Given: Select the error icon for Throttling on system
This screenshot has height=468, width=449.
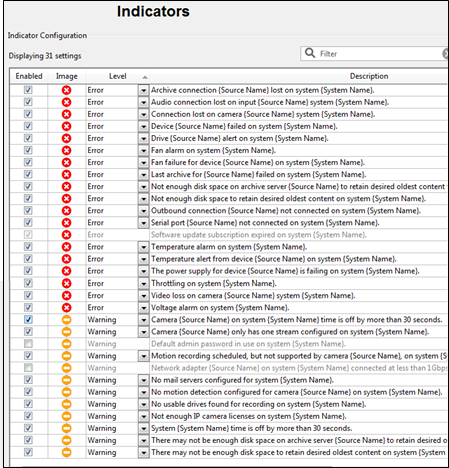Looking at the screenshot, I should pos(66,283).
